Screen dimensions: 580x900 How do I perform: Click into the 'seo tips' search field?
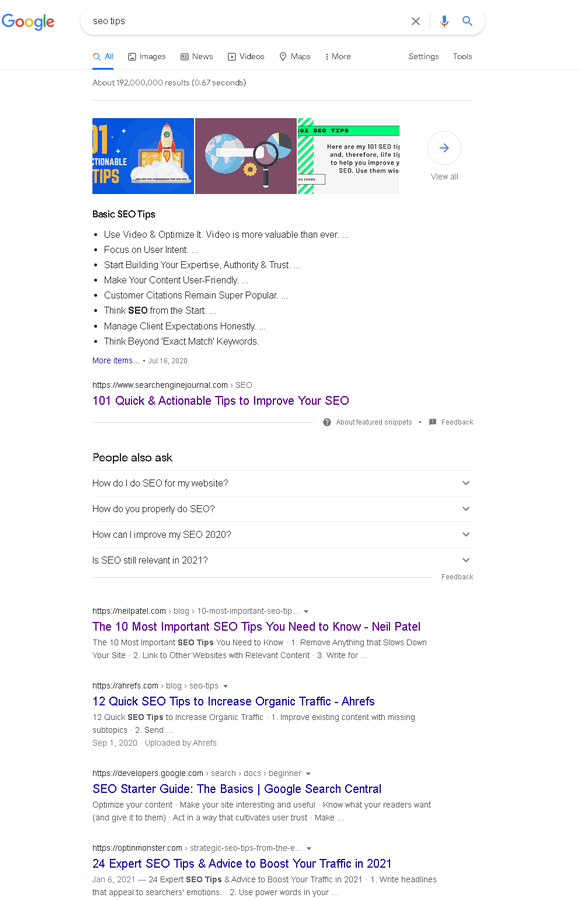pyautogui.click(x=247, y=21)
